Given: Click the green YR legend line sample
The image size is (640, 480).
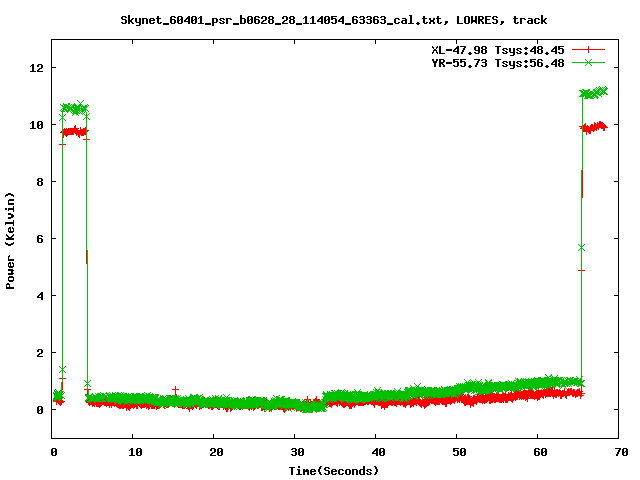Looking at the screenshot, I should 588,62.
